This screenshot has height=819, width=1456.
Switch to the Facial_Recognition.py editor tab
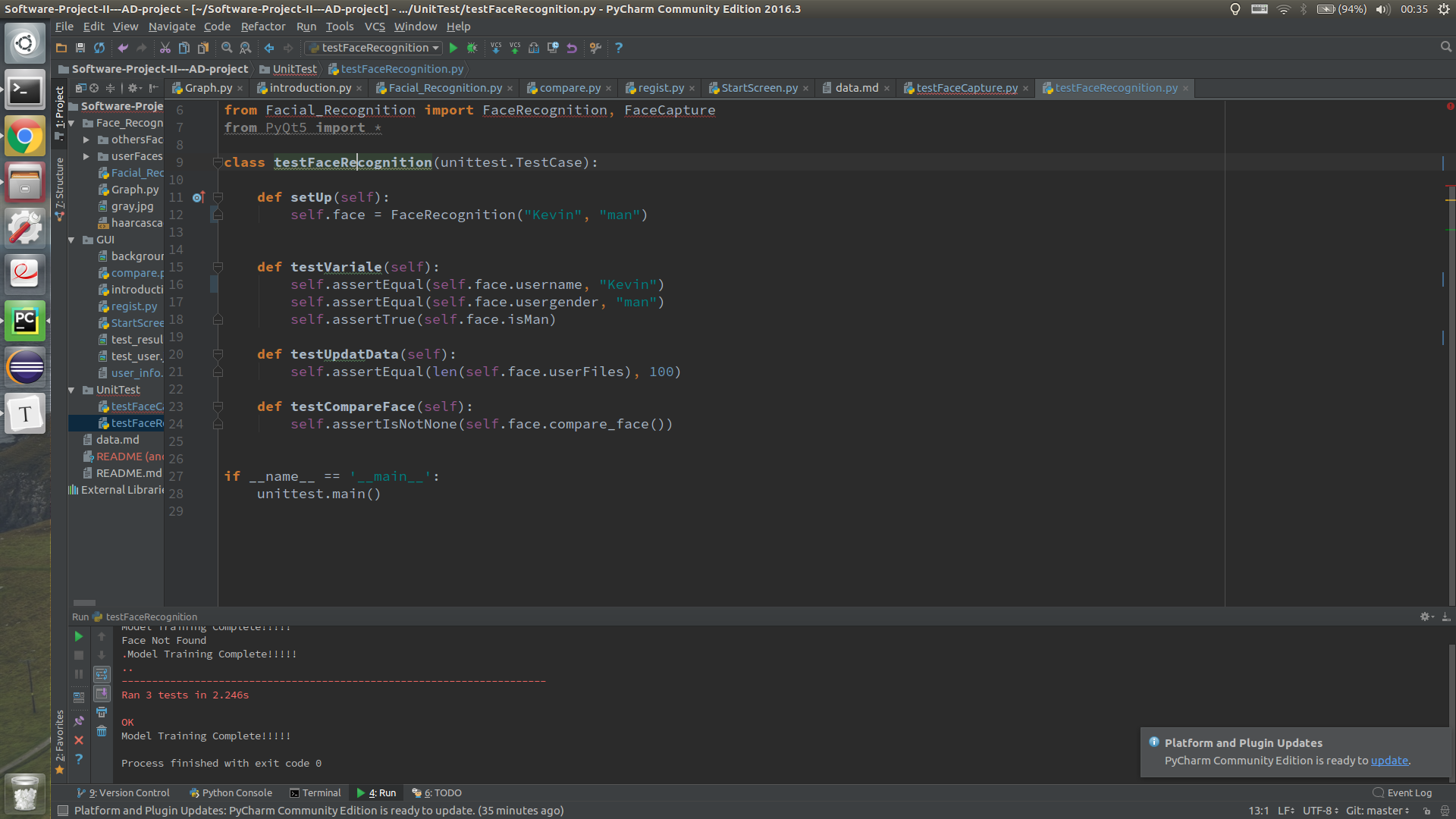click(x=444, y=88)
